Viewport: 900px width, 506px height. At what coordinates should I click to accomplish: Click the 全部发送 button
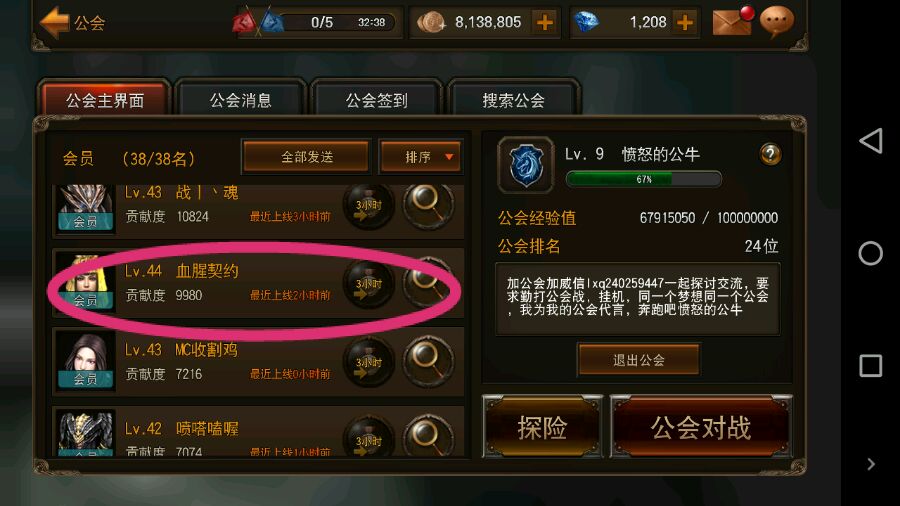coord(307,157)
